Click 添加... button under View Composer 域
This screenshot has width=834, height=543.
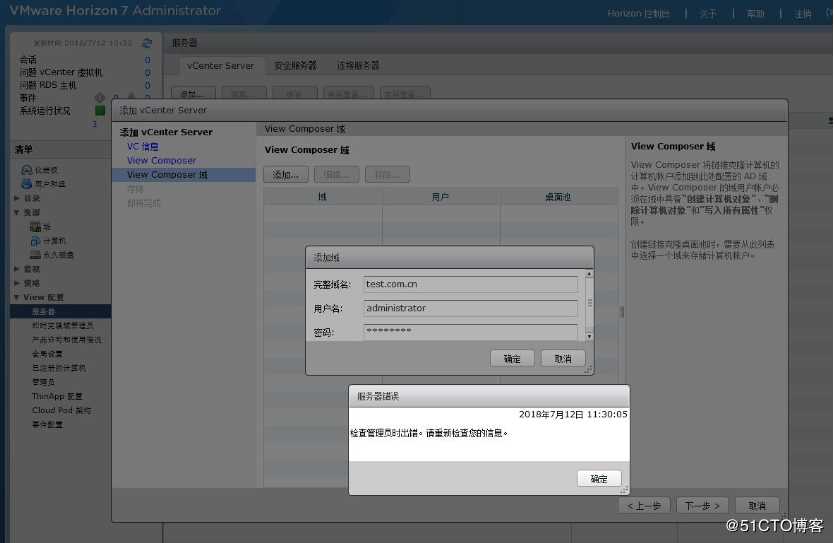point(286,174)
